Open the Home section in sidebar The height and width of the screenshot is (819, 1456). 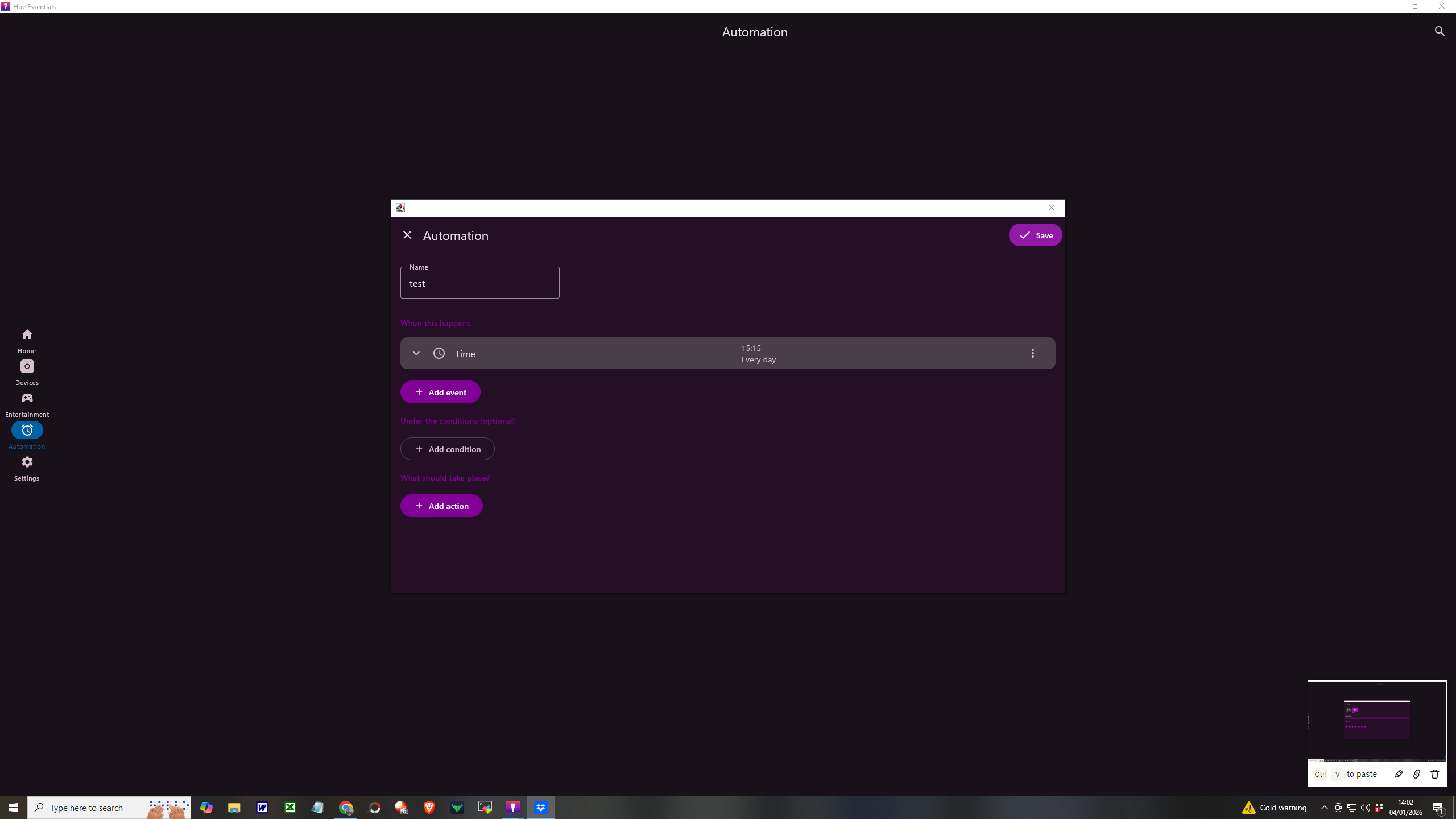point(27,340)
